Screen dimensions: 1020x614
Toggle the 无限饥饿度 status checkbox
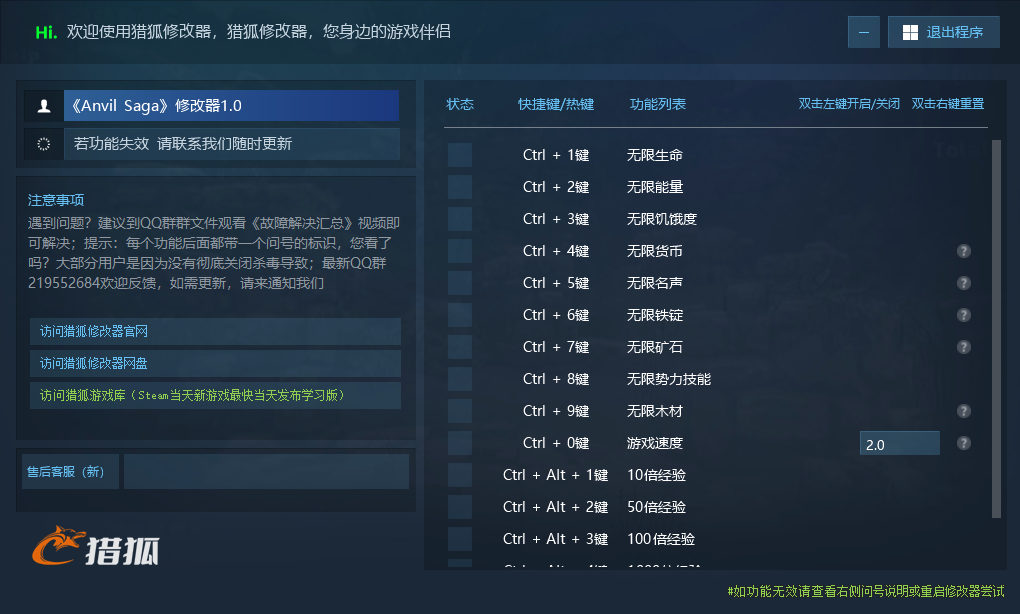tap(460, 219)
